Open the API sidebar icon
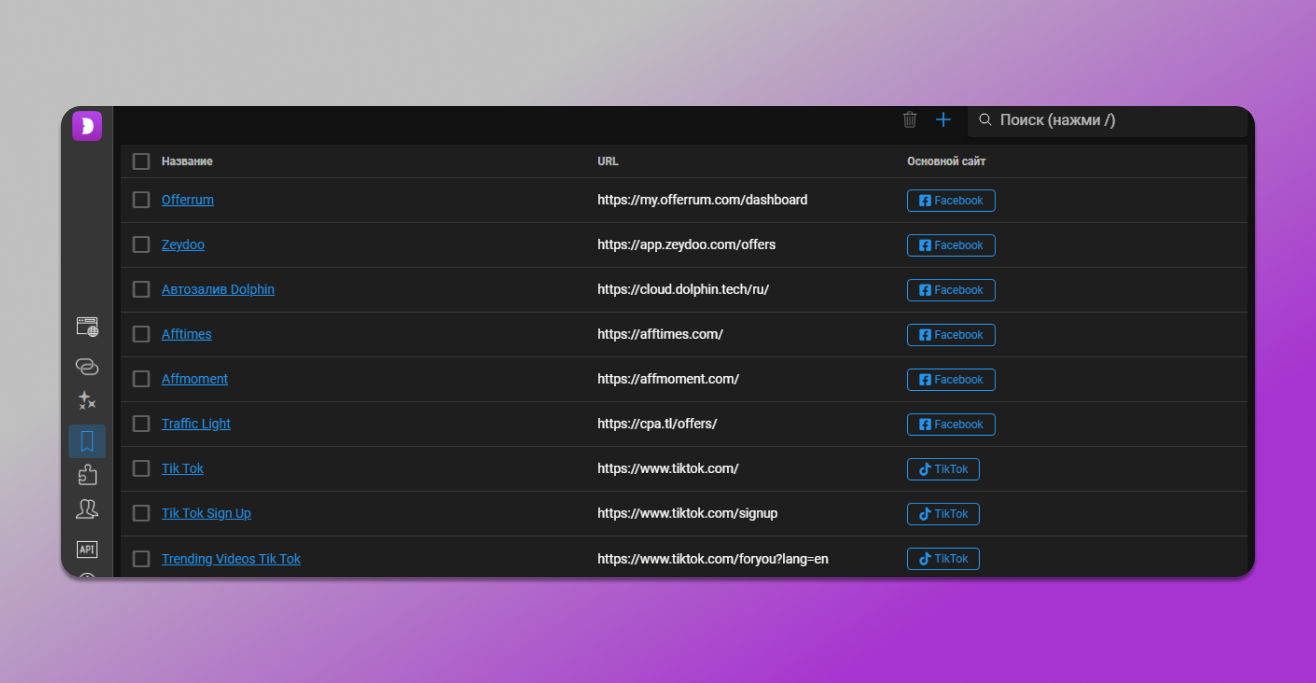The width and height of the screenshot is (1316, 683). (x=87, y=549)
